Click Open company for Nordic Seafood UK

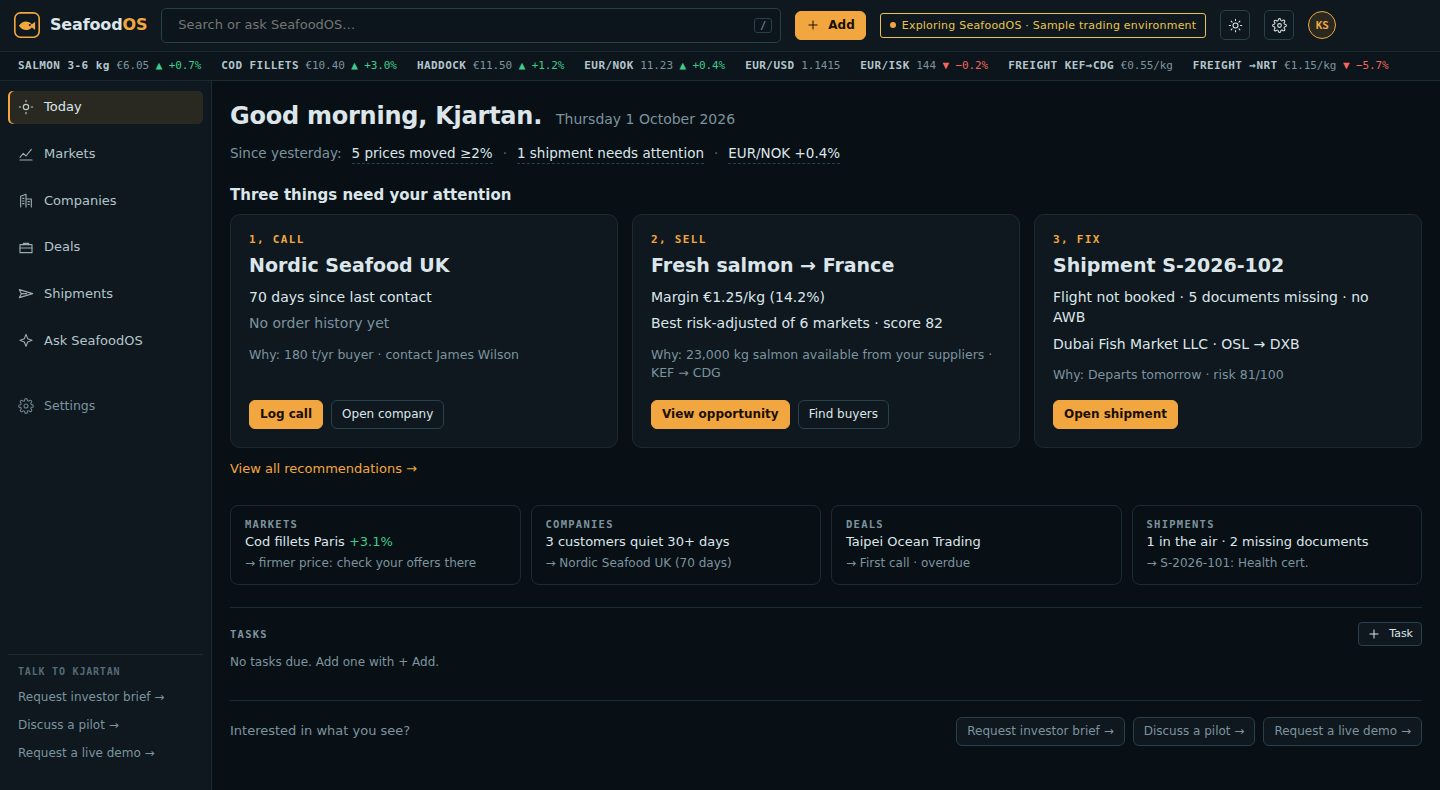click(x=387, y=414)
